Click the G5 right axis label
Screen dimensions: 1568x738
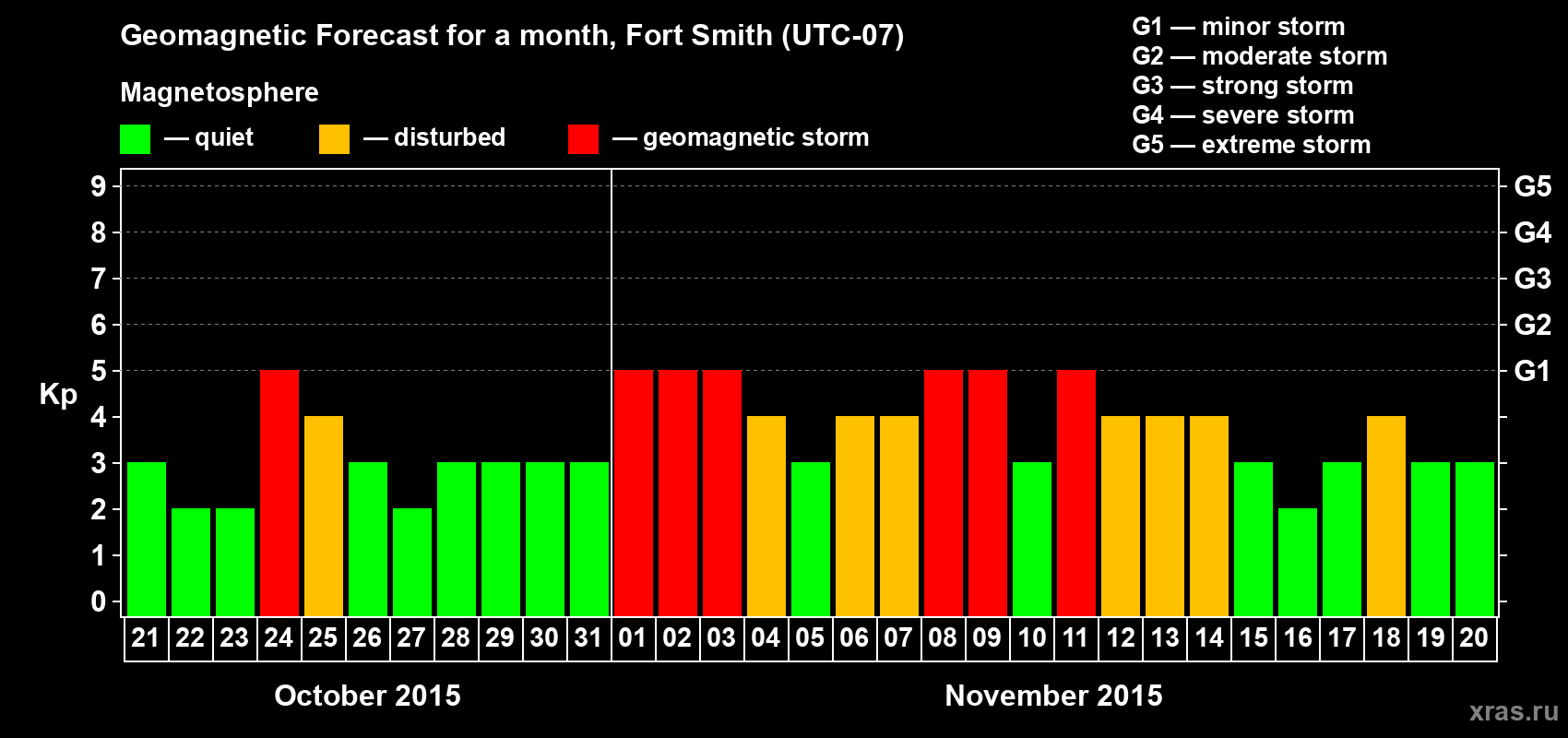(1533, 186)
